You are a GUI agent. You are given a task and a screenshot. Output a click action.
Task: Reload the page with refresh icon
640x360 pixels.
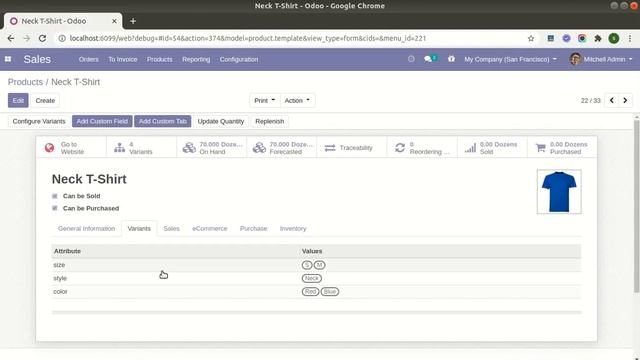(x=42, y=38)
